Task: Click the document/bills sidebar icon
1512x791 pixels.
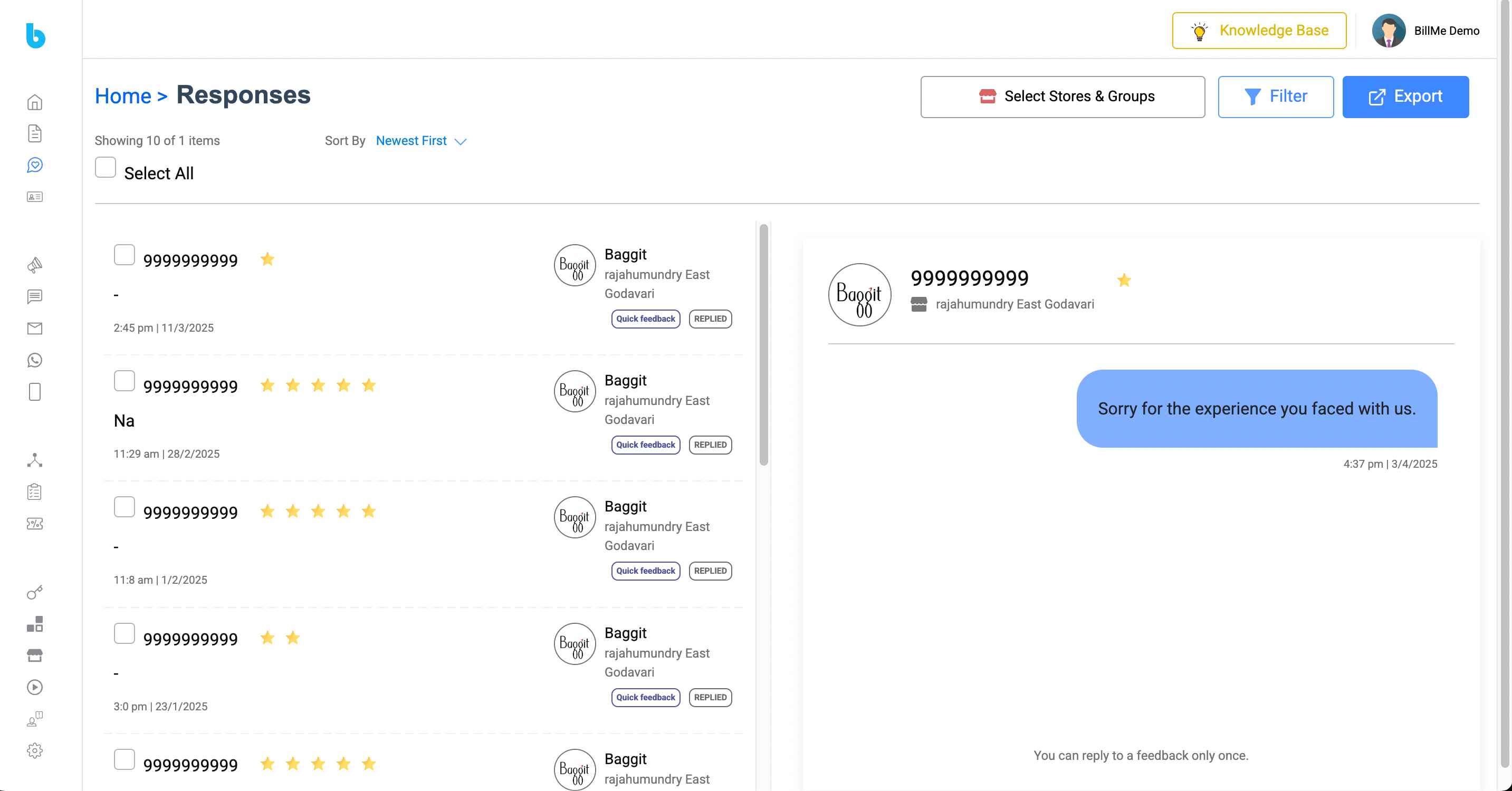Action: (35, 133)
